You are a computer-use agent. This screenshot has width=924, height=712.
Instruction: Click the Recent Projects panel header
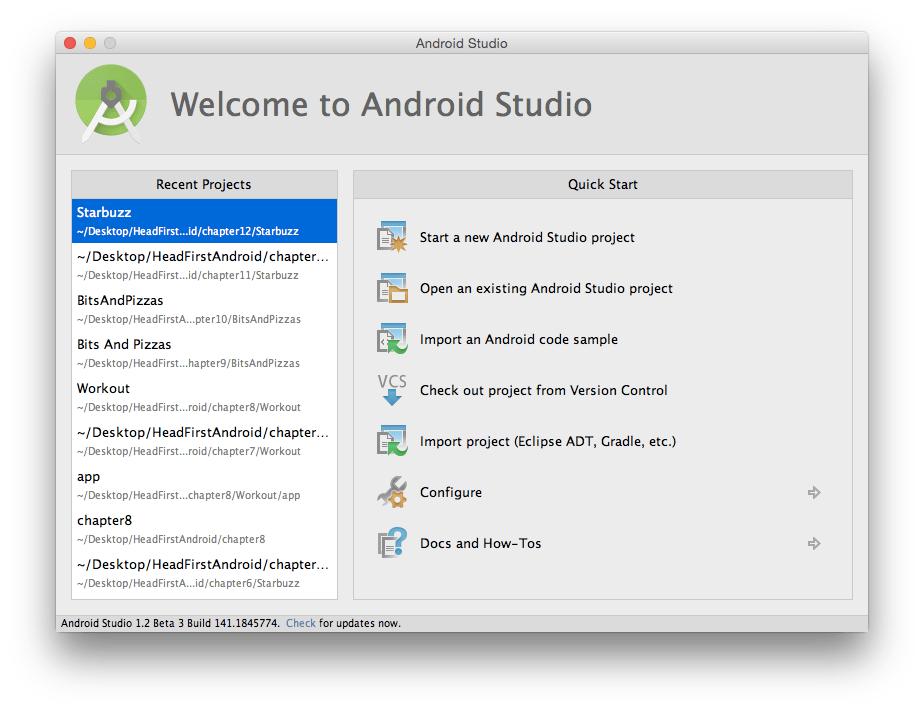pos(204,184)
